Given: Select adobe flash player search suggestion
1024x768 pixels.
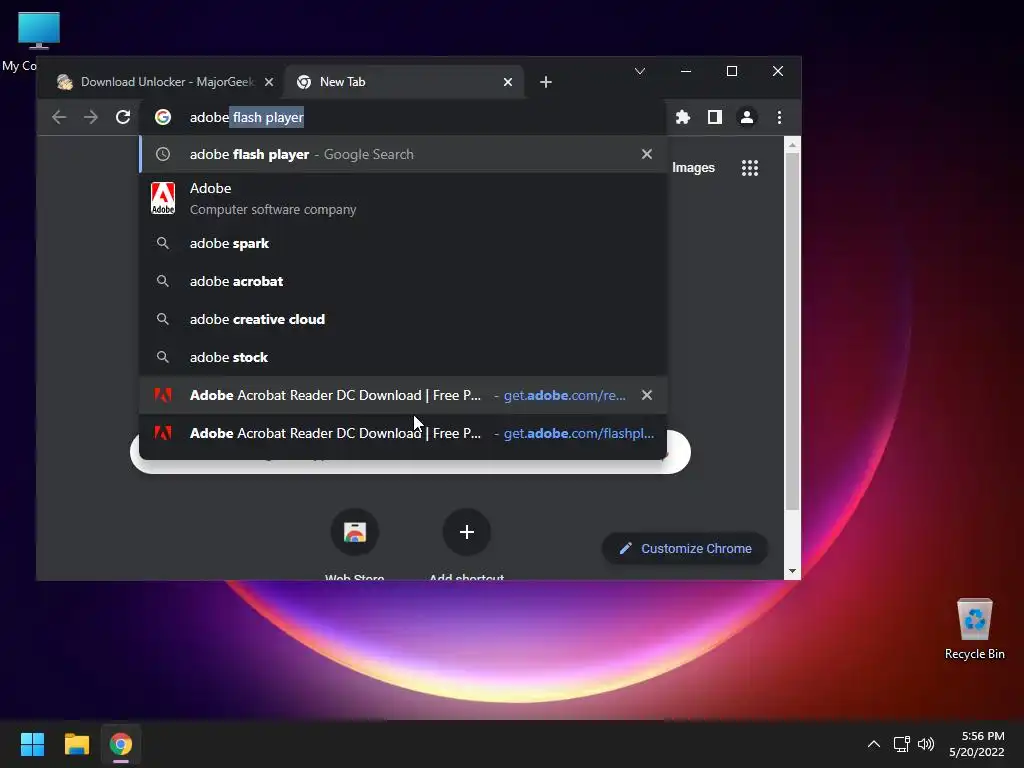Looking at the screenshot, I should 403,154.
